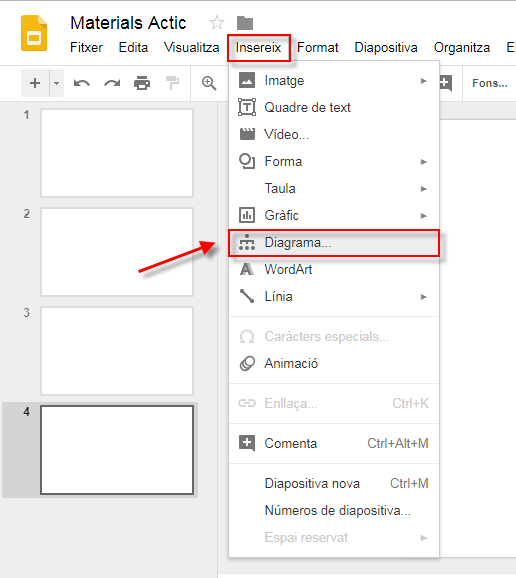Open the Google Slides home icon
The width and height of the screenshot is (516, 578).
(x=34, y=33)
